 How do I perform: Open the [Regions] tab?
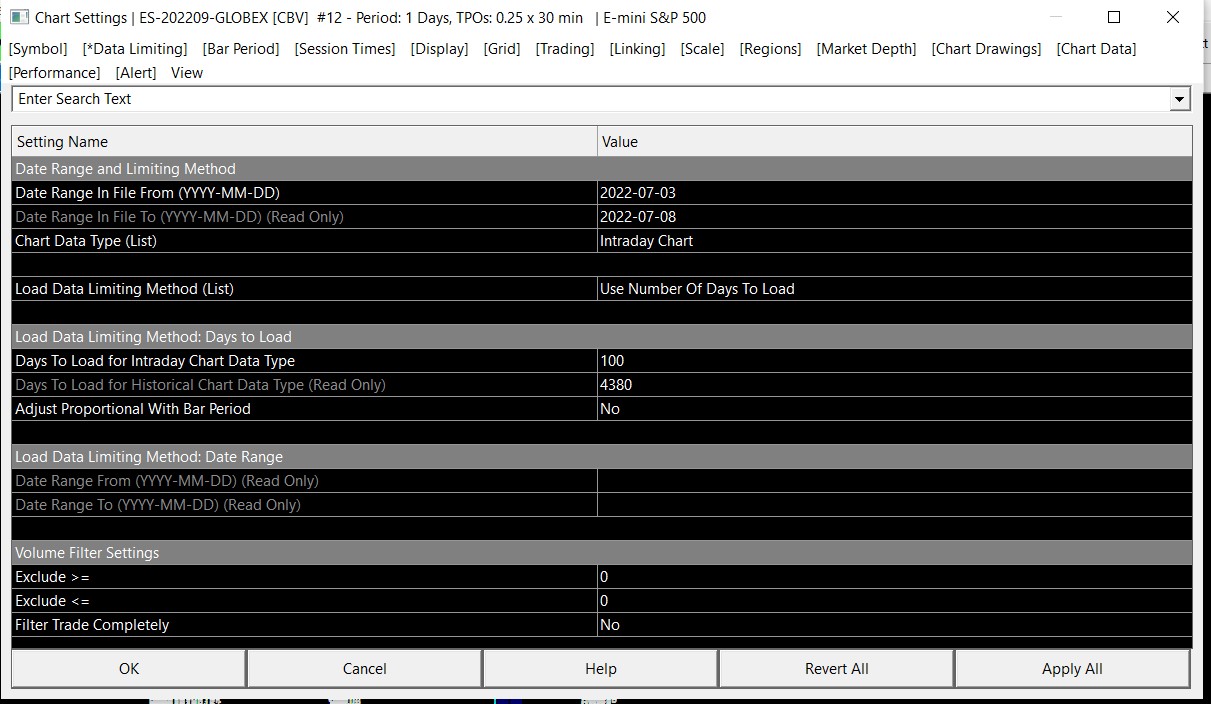click(x=771, y=49)
